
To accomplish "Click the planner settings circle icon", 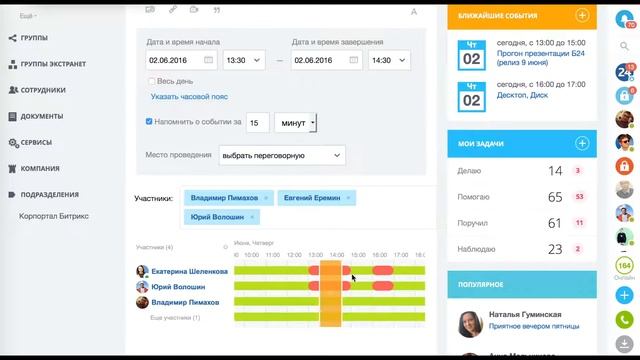I will [x=225, y=247].
